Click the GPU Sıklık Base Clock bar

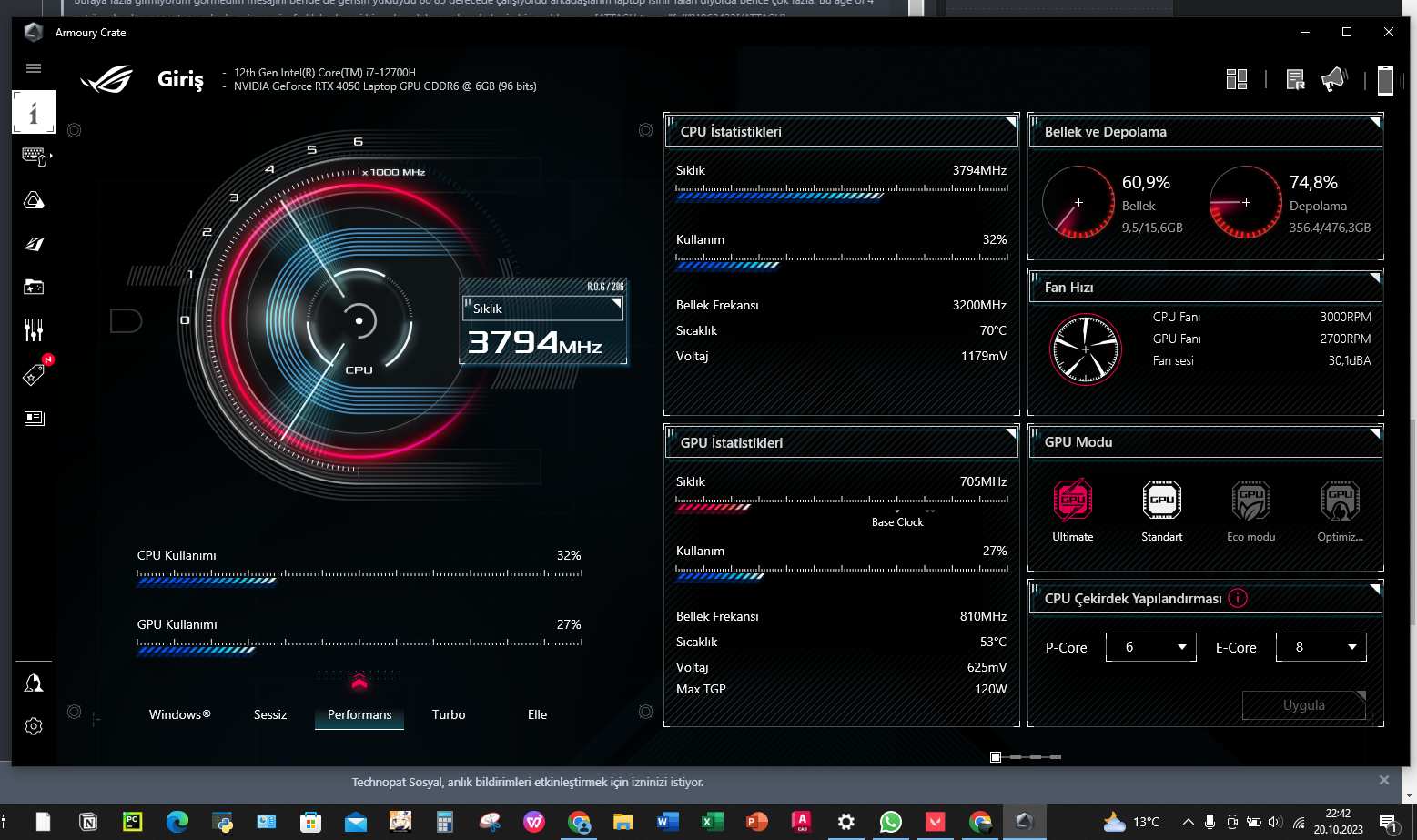[842, 504]
